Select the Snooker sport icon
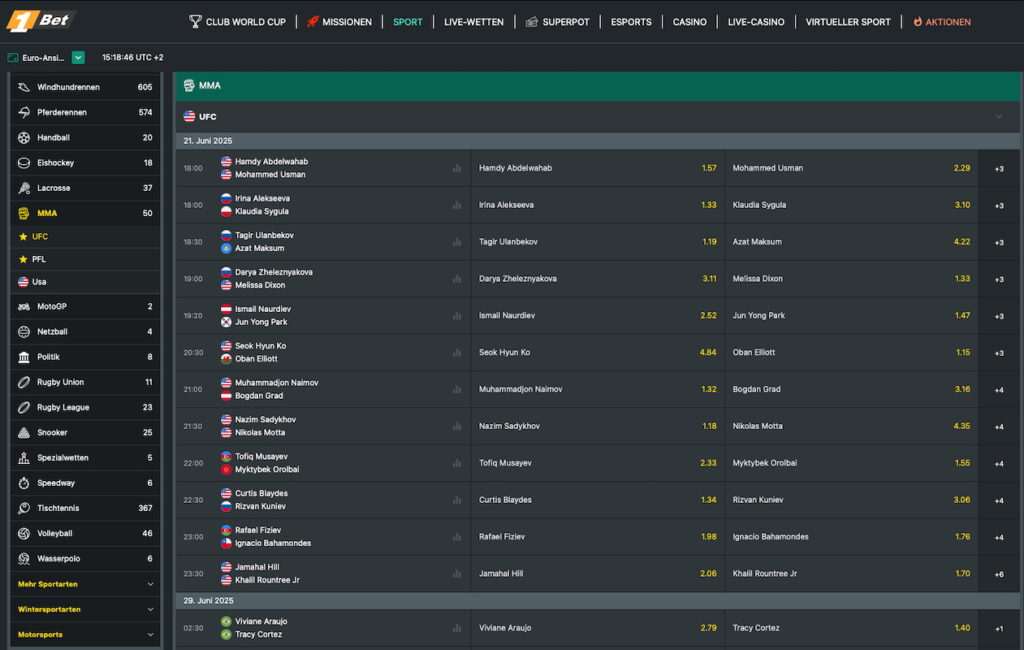Screen dimensions: 1024x650 click(24, 432)
